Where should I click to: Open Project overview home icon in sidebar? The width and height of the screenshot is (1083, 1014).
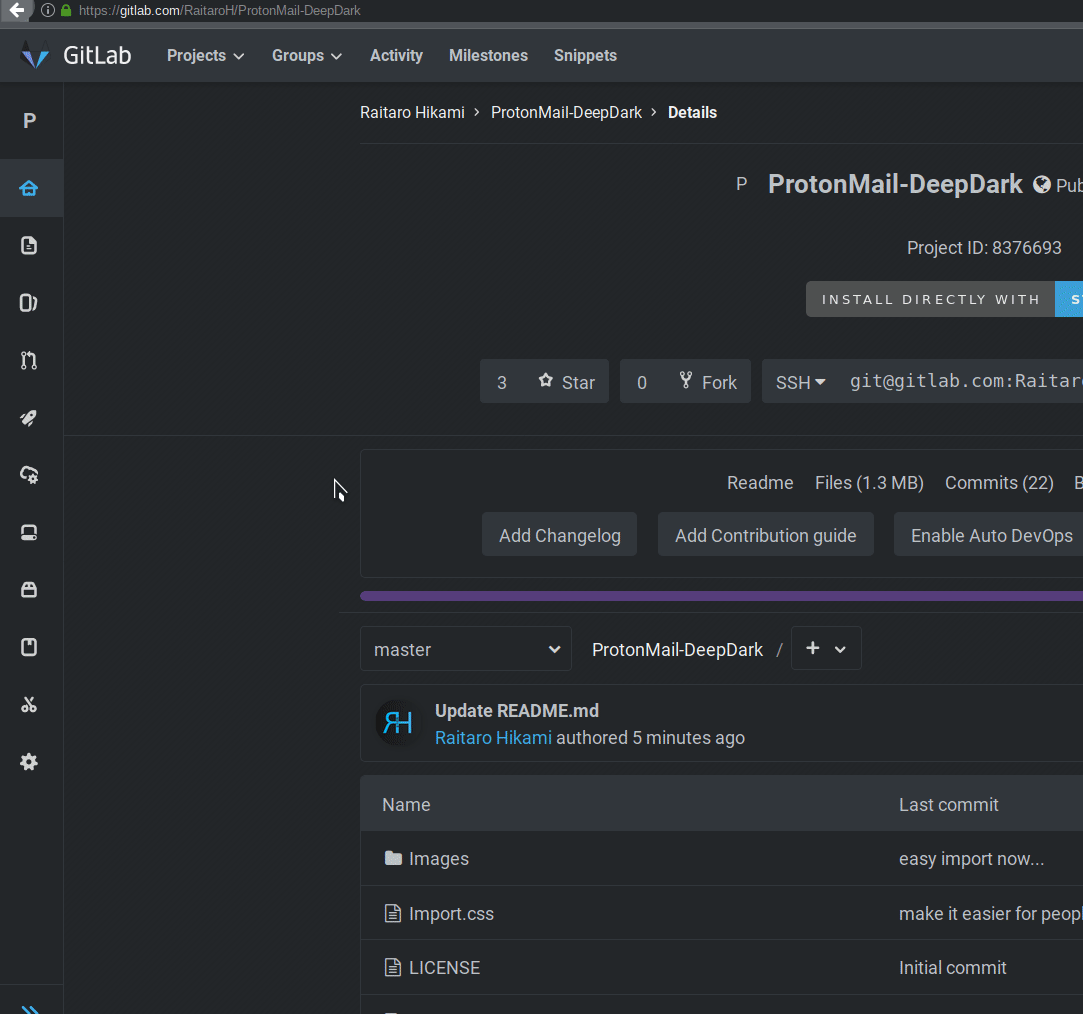29,188
